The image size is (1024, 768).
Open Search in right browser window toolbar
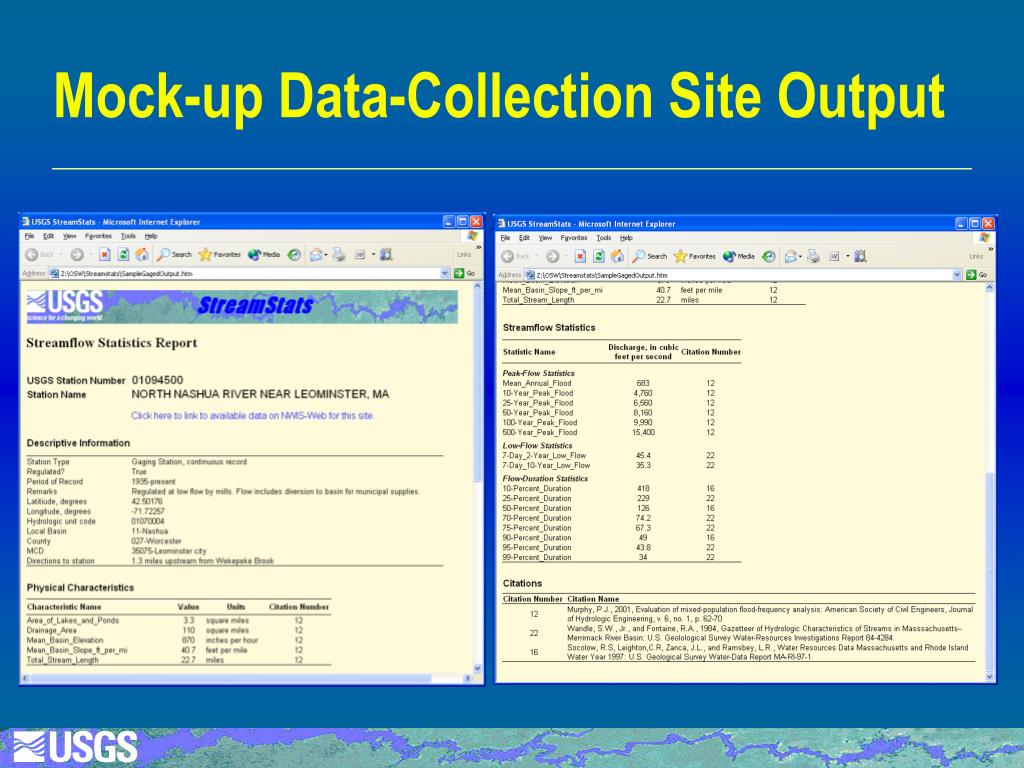(x=649, y=257)
